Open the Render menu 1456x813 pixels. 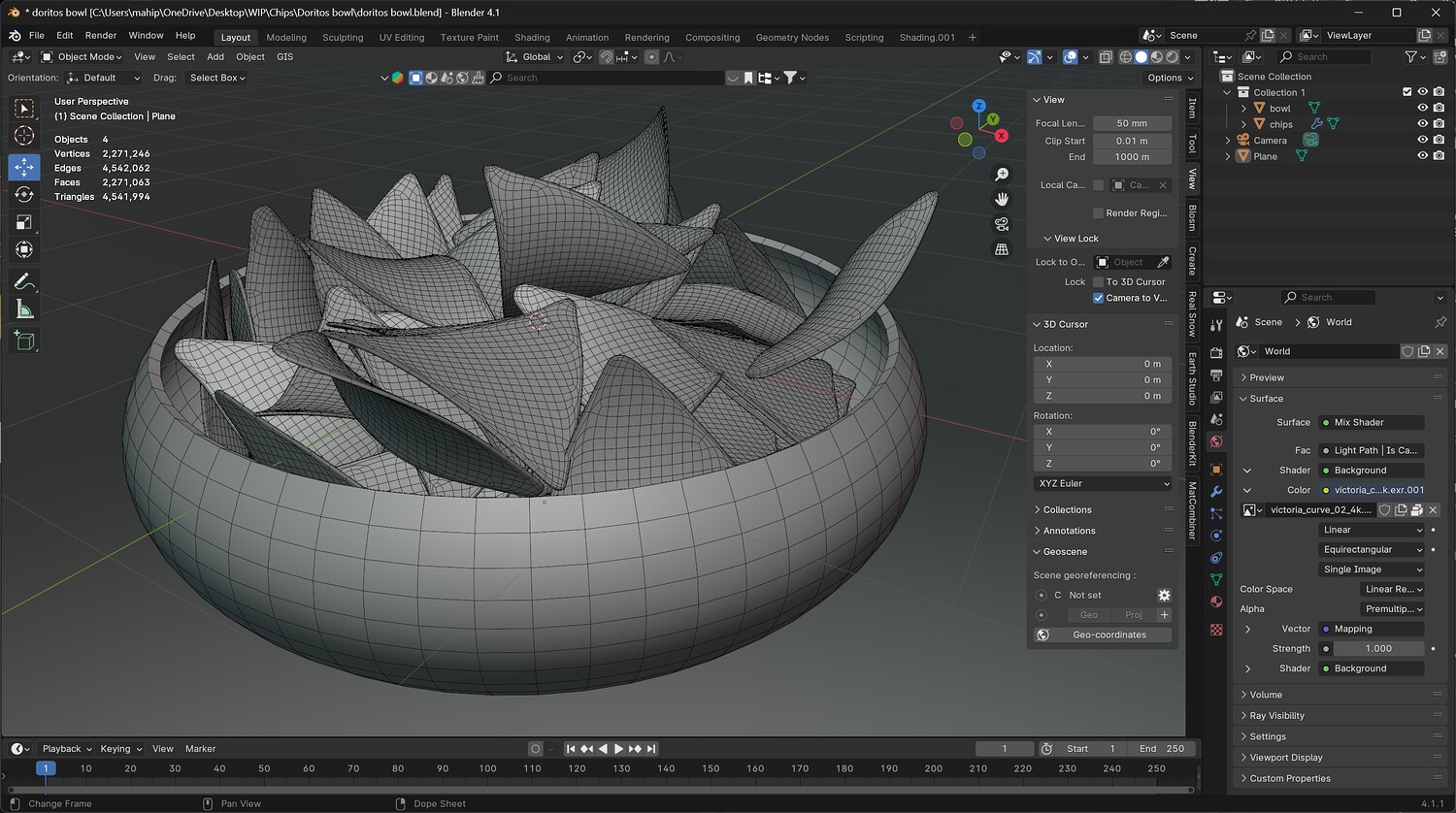click(x=101, y=35)
